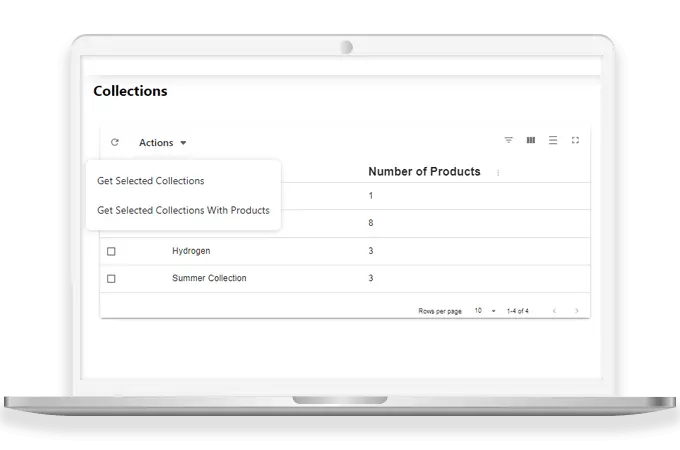This screenshot has height=450, width=680.
Task: Click the Hydrogen collection name
Action: (x=191, y=251)
